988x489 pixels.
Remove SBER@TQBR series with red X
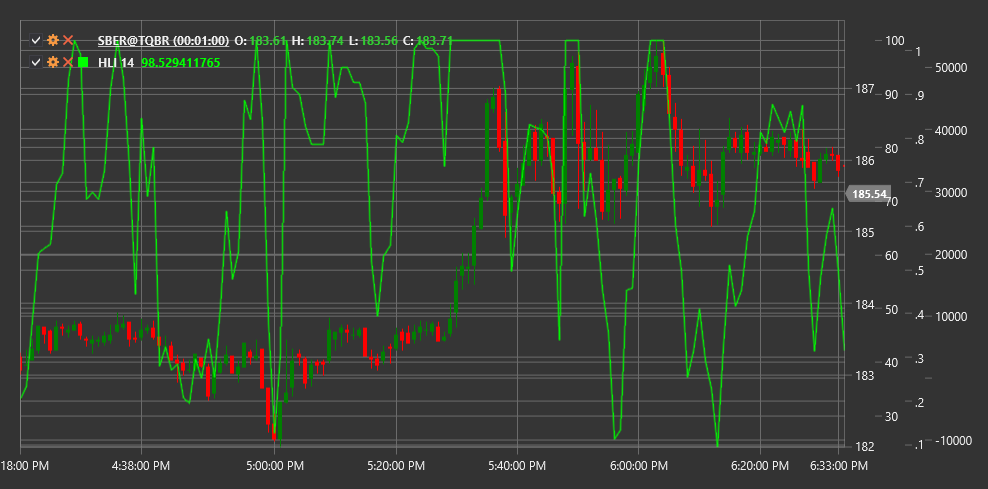tap(68, 41)
